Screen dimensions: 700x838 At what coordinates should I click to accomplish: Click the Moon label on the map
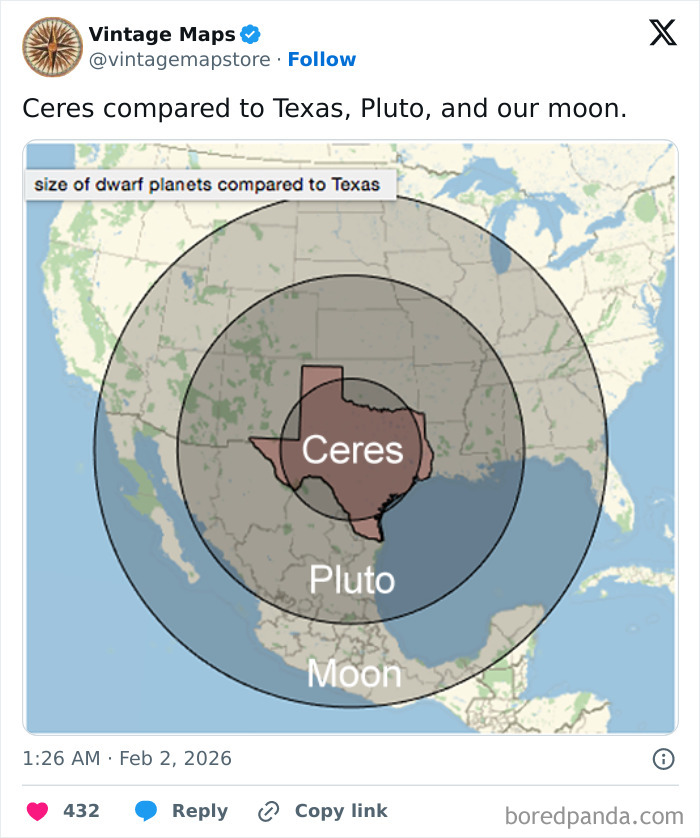pyautogui.click(x=357, y=673)
